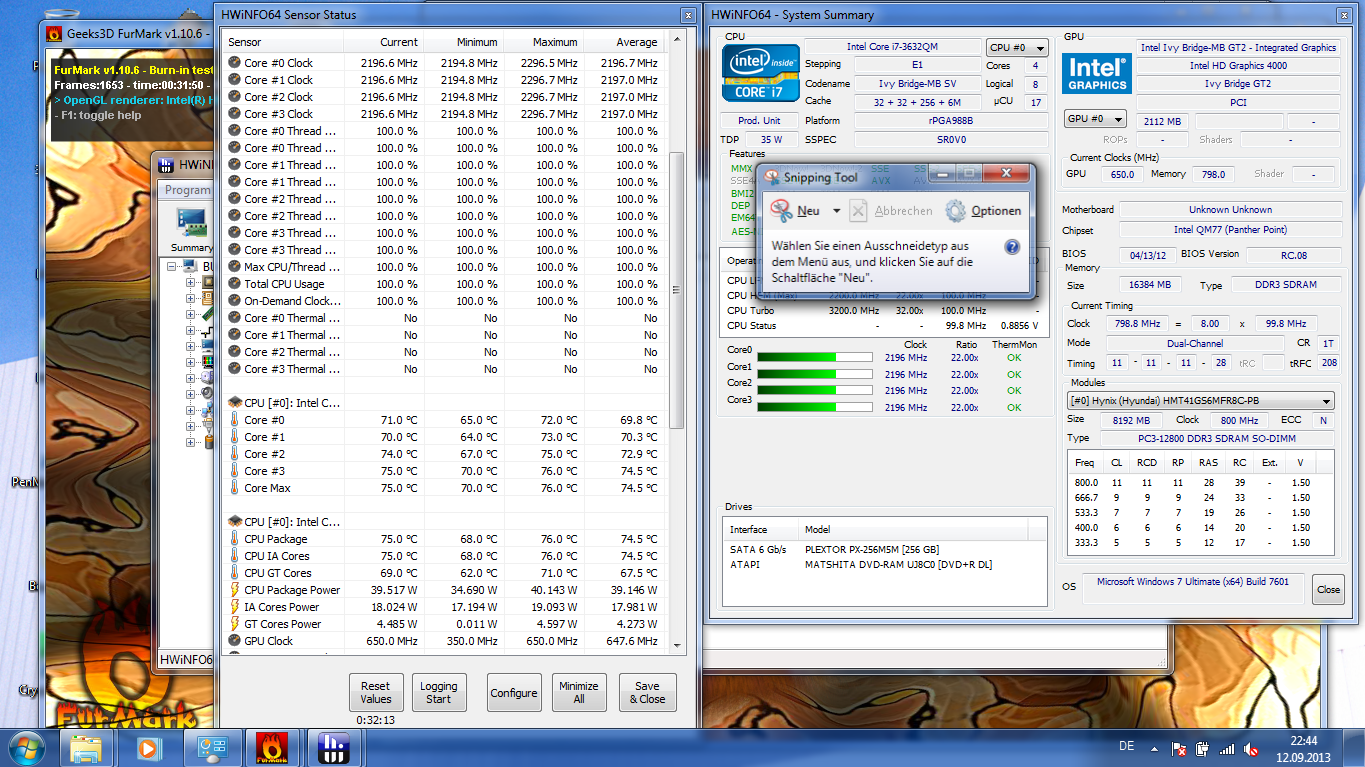Click the DE language indicator
Viewport: 1365px width, 767px height.
[x=1126, y=747]
